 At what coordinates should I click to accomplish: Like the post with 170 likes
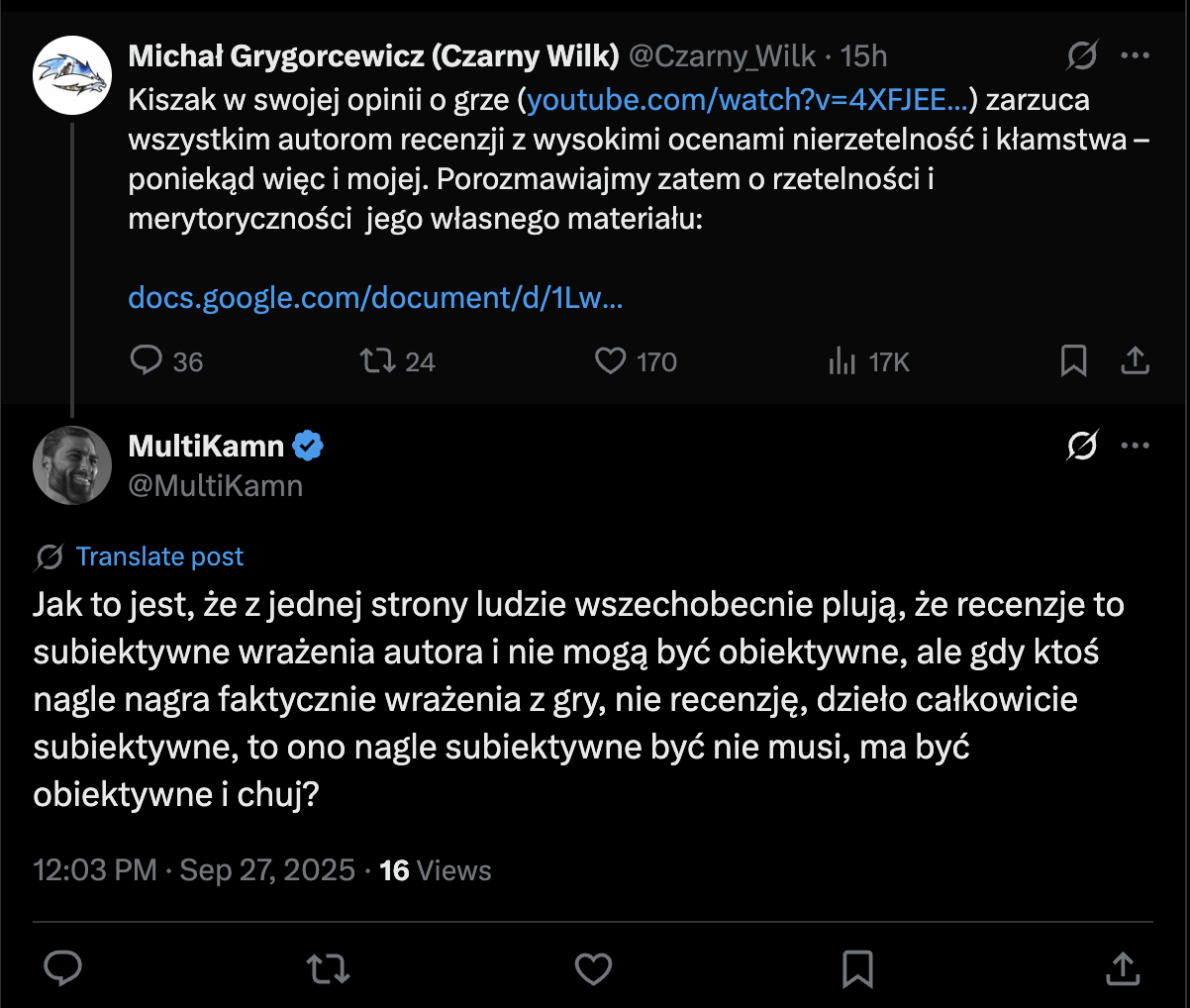(610, 360)
